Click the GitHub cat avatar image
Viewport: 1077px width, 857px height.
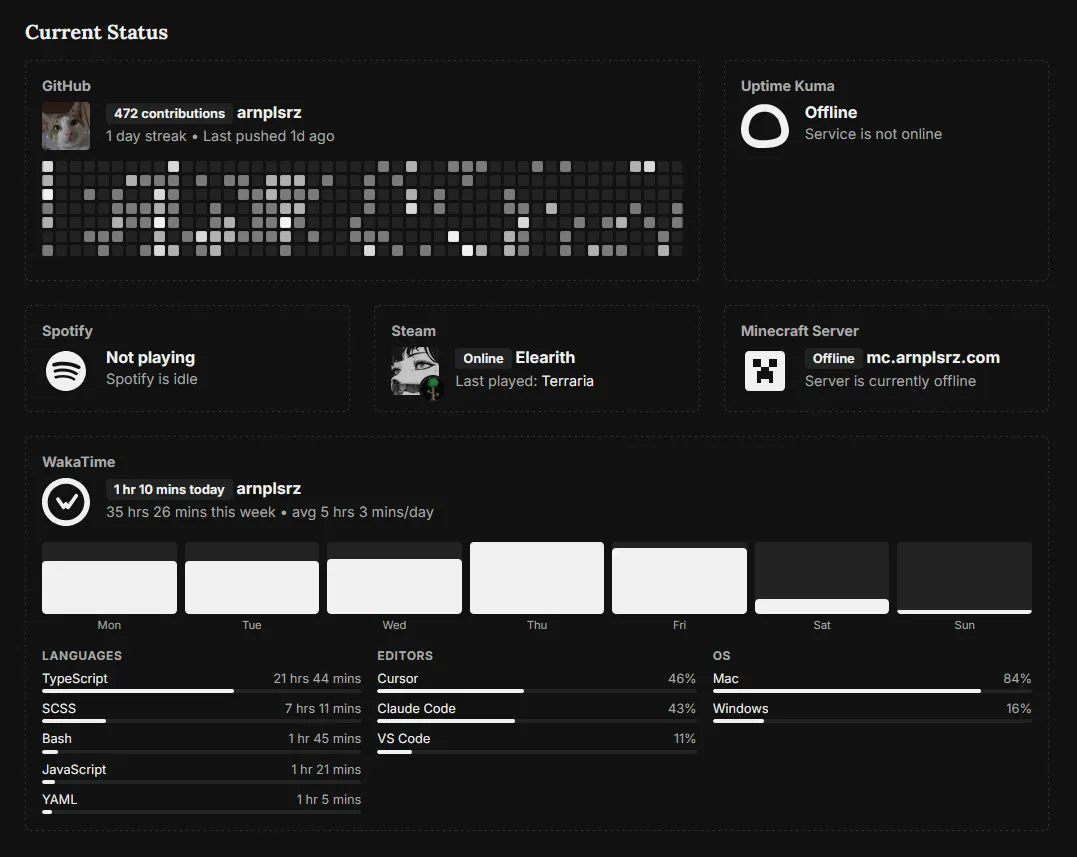tap(66, 126)
